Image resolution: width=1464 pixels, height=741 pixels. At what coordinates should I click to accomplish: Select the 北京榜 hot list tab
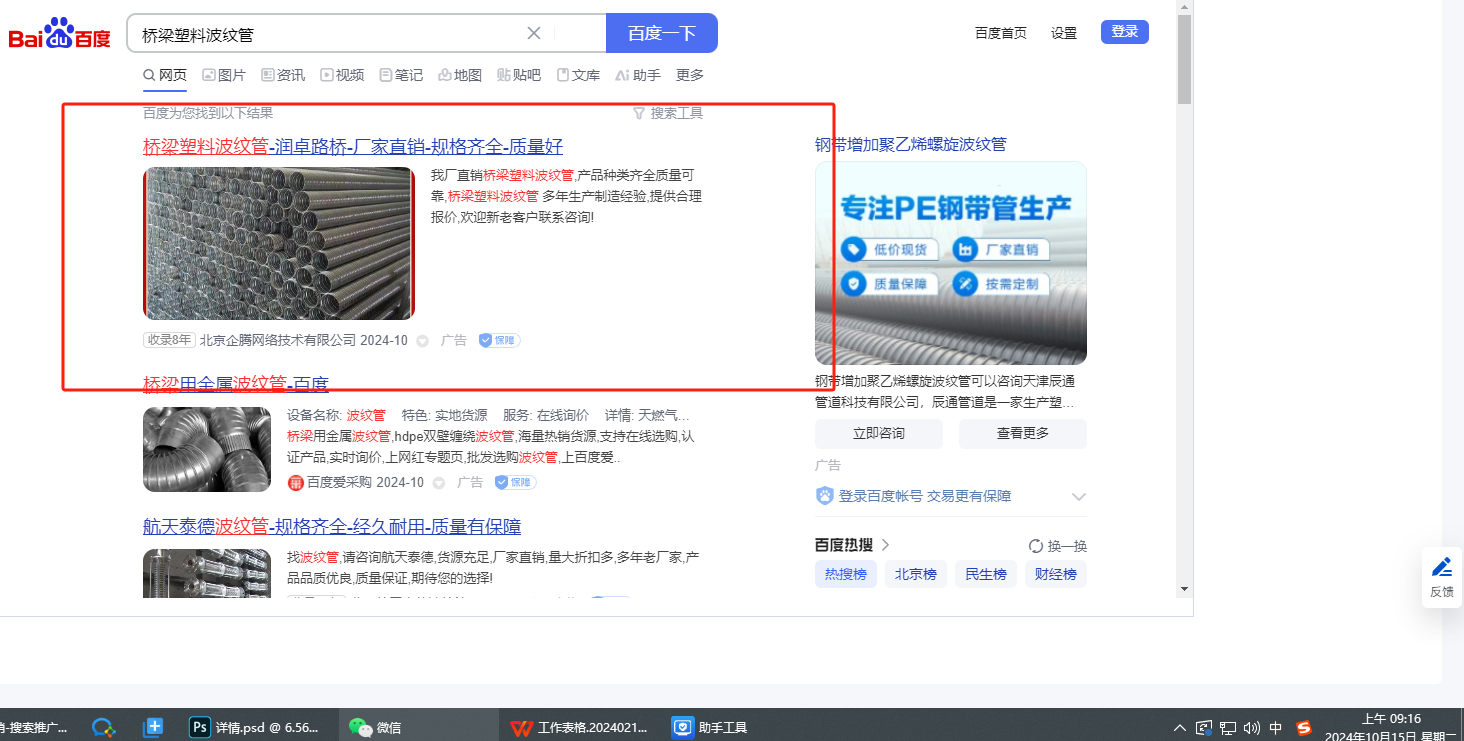coord(914,574)
